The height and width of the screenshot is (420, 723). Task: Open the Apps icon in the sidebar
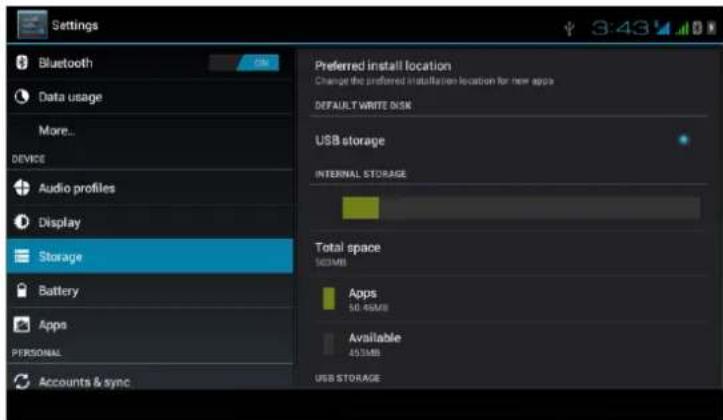click(22, 325)
